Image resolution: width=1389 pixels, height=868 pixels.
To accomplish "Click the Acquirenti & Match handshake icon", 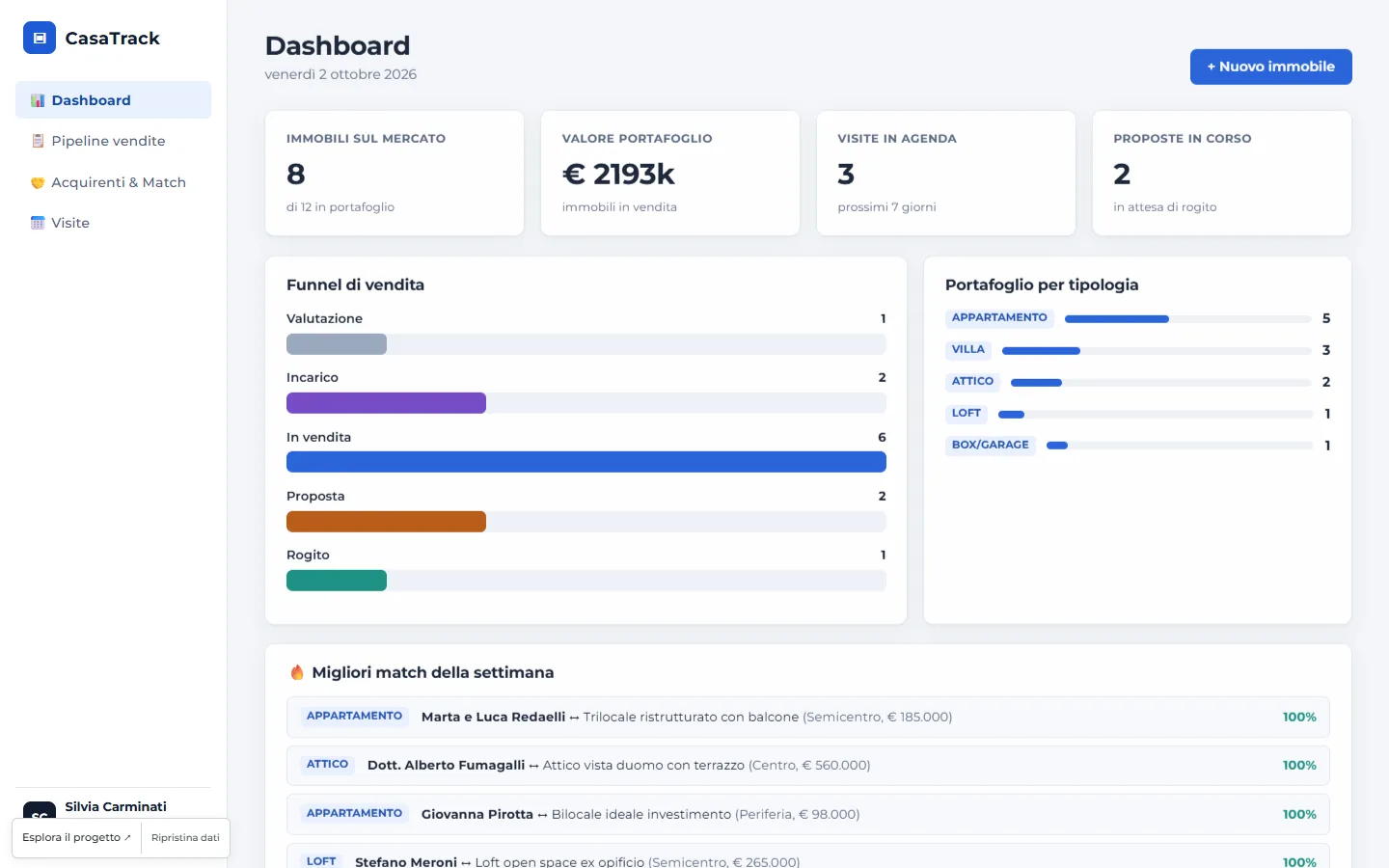I will click(x=38, y=182).
